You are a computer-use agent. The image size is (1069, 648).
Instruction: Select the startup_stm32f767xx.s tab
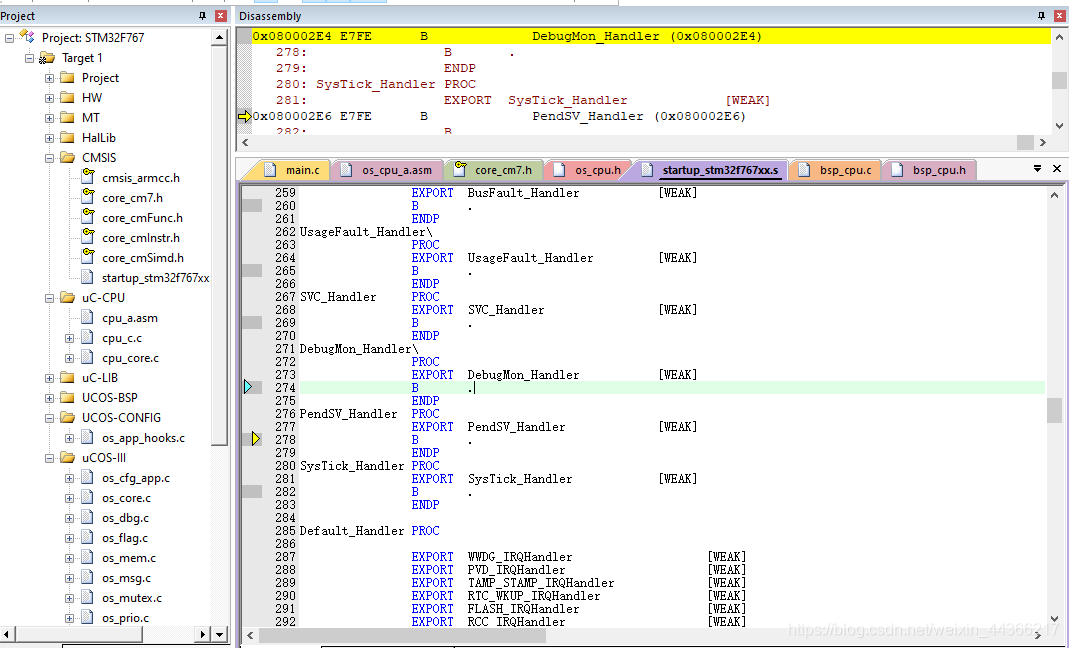712,170
